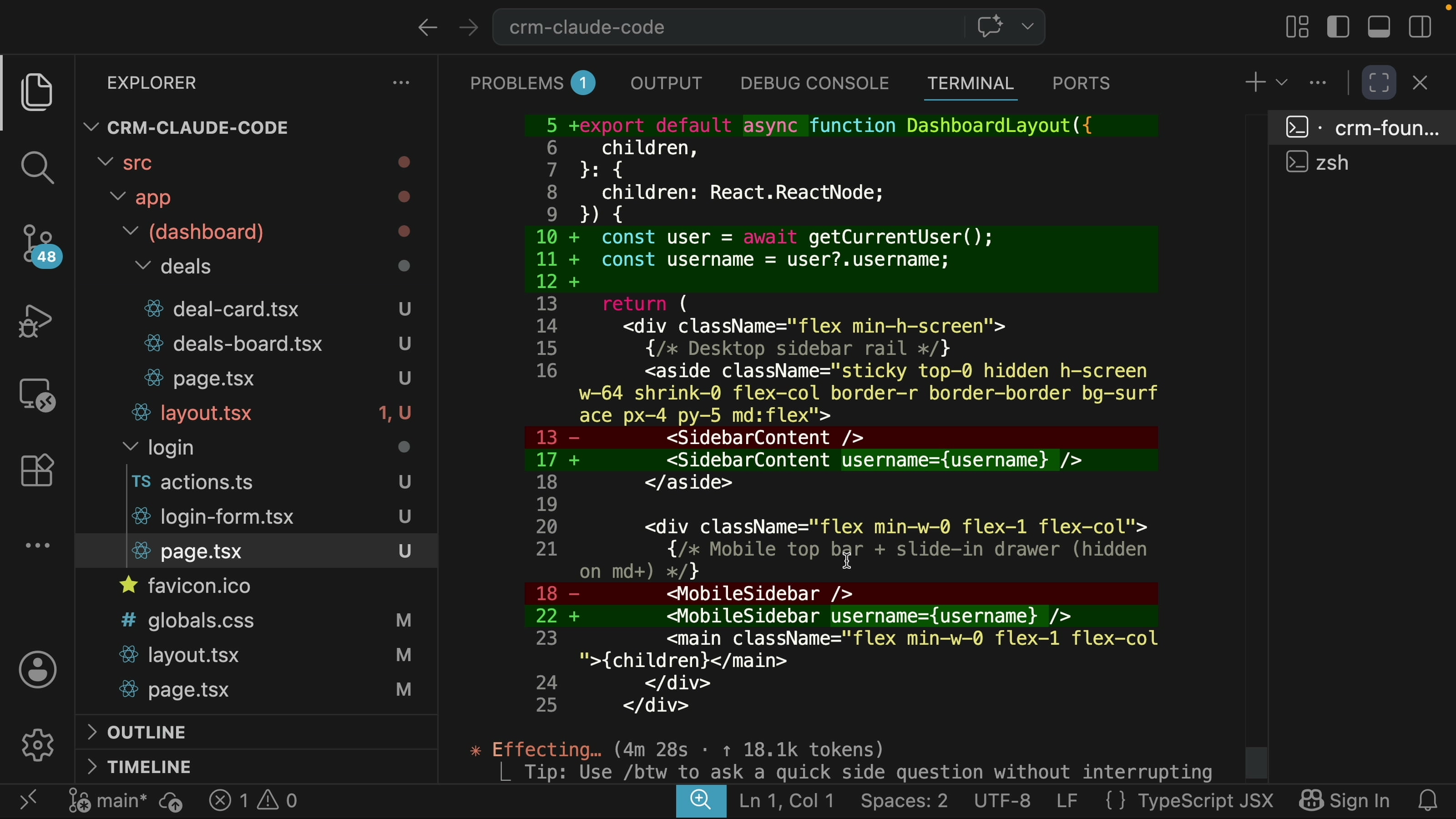This screenshot has width=1456, height=819.
Task: Expand the OUTLINE section
Action: click(257, 733)
